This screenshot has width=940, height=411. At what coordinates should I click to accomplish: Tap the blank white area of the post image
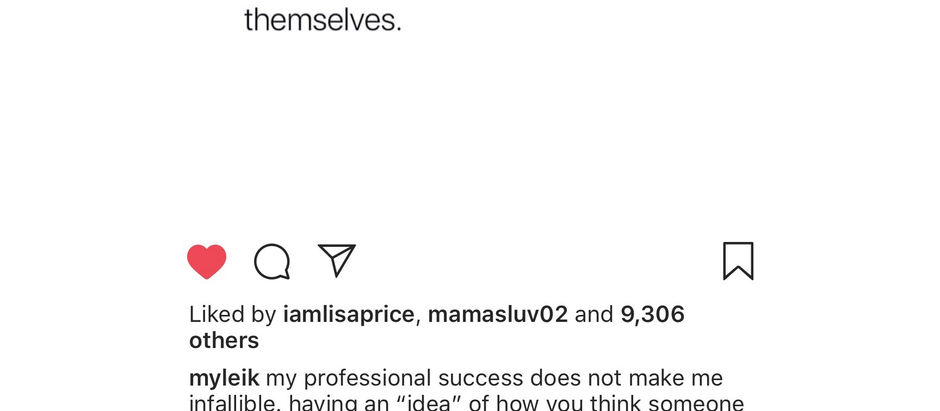tap(470, 130)
